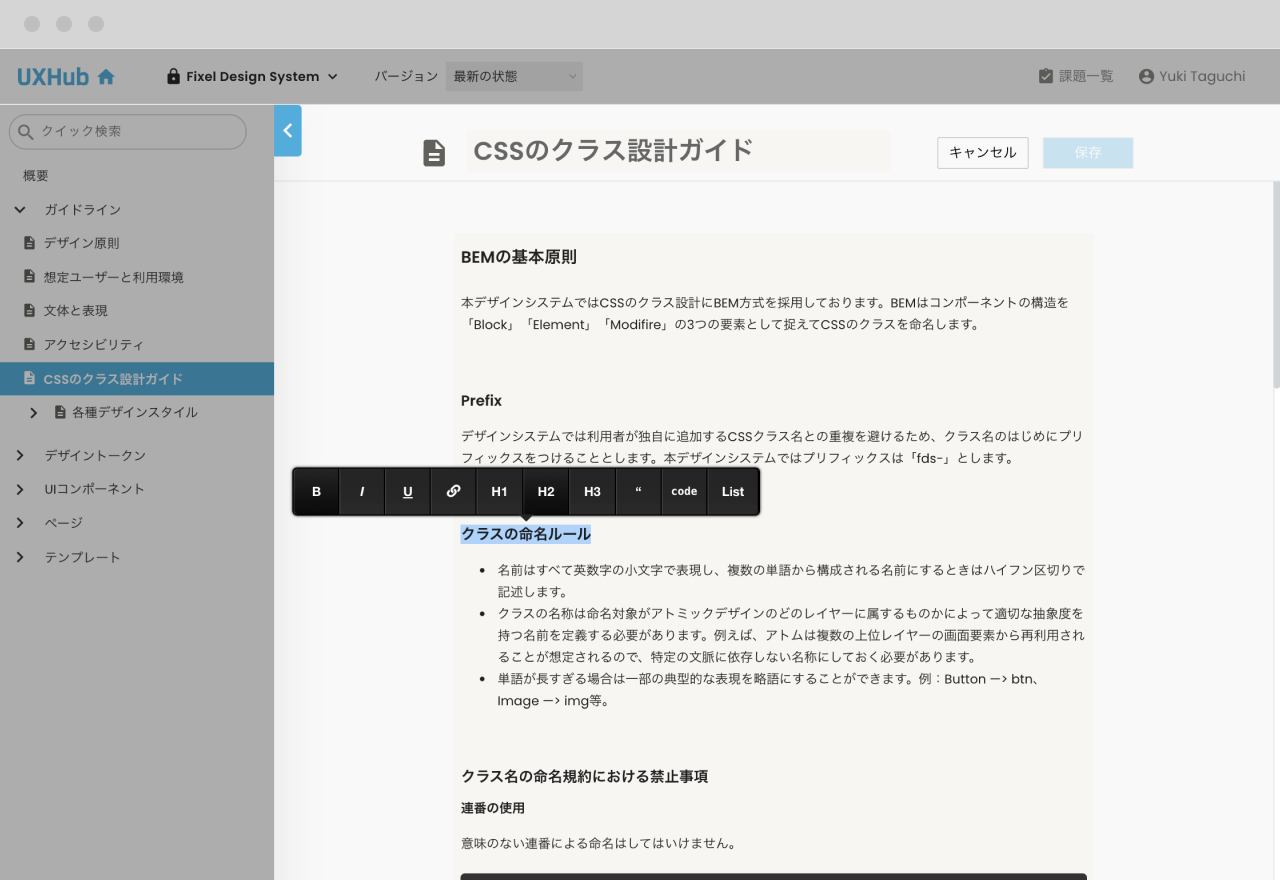
Task: Toggle H2 heading on selected text
Action: pos(546,491)
